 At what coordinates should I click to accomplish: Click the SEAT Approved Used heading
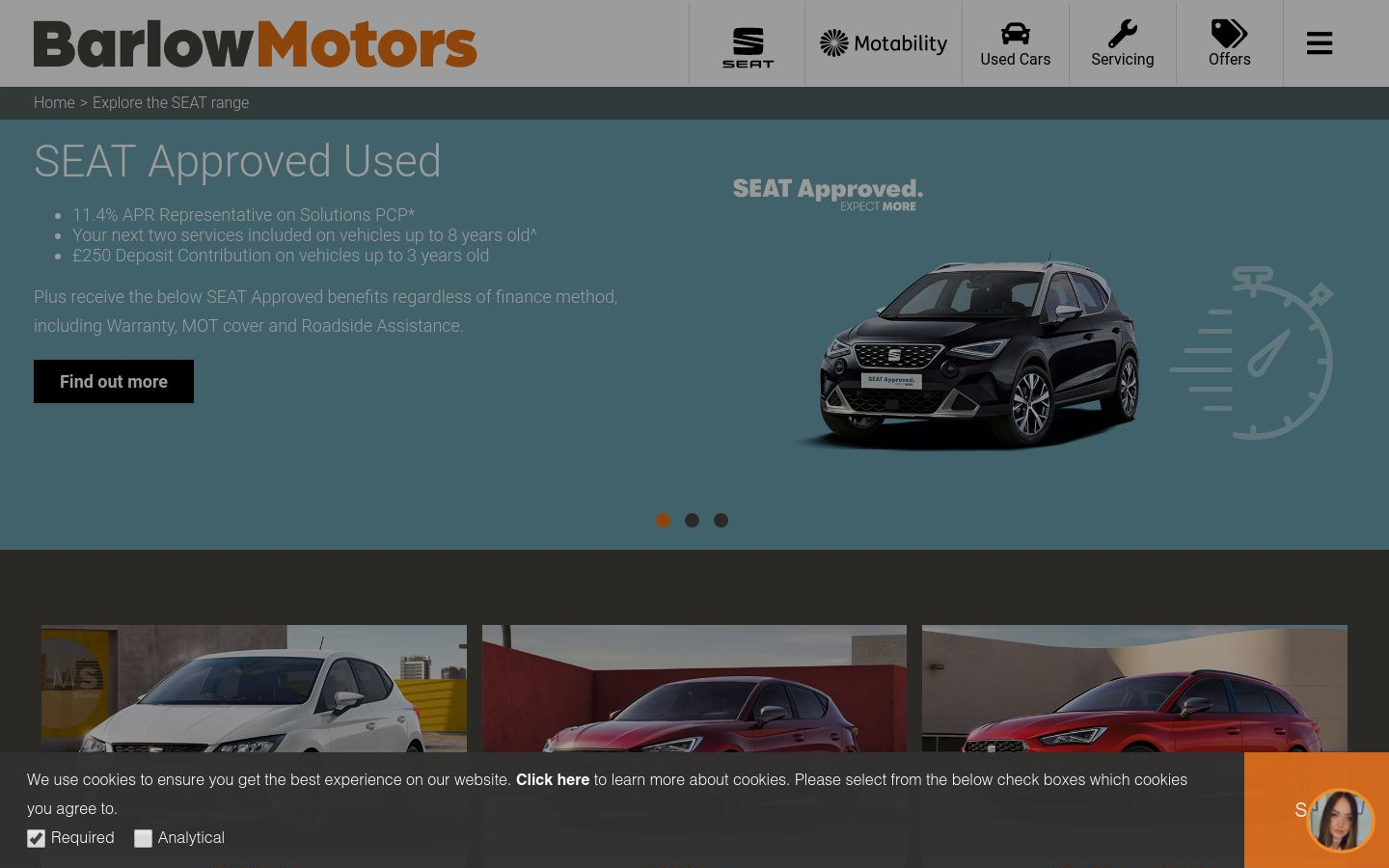coord(237,161)
